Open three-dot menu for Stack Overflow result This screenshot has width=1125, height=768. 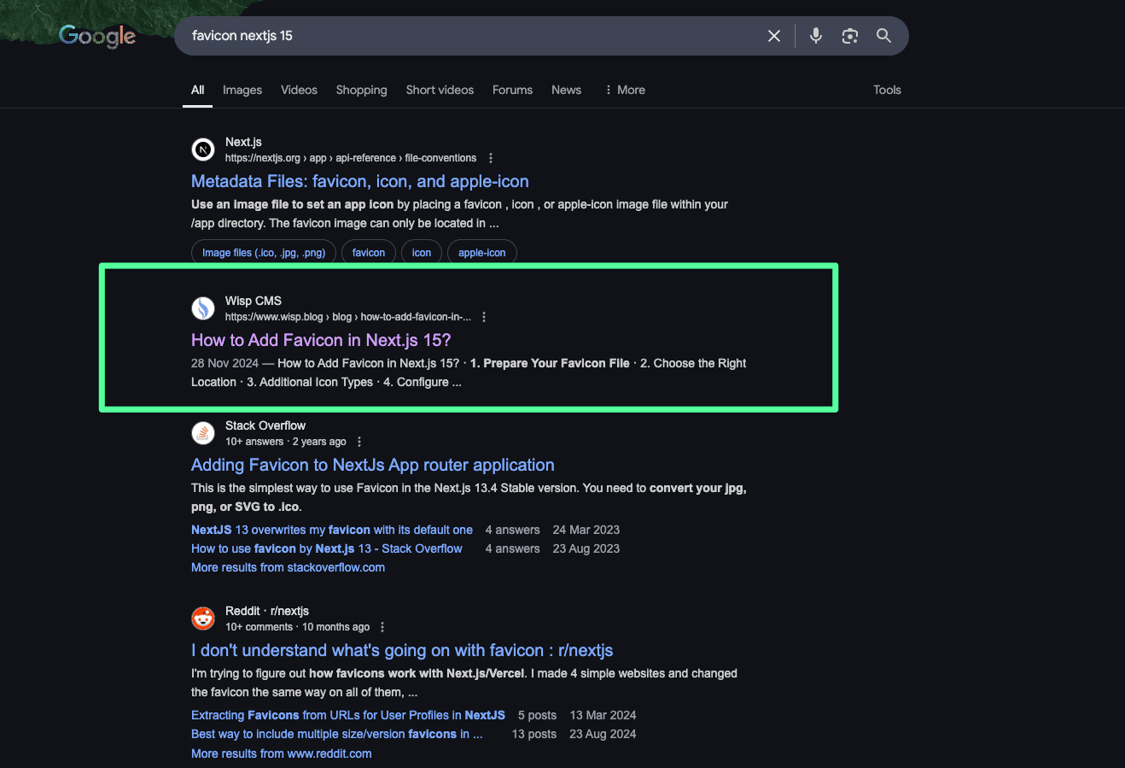(359, 441)
